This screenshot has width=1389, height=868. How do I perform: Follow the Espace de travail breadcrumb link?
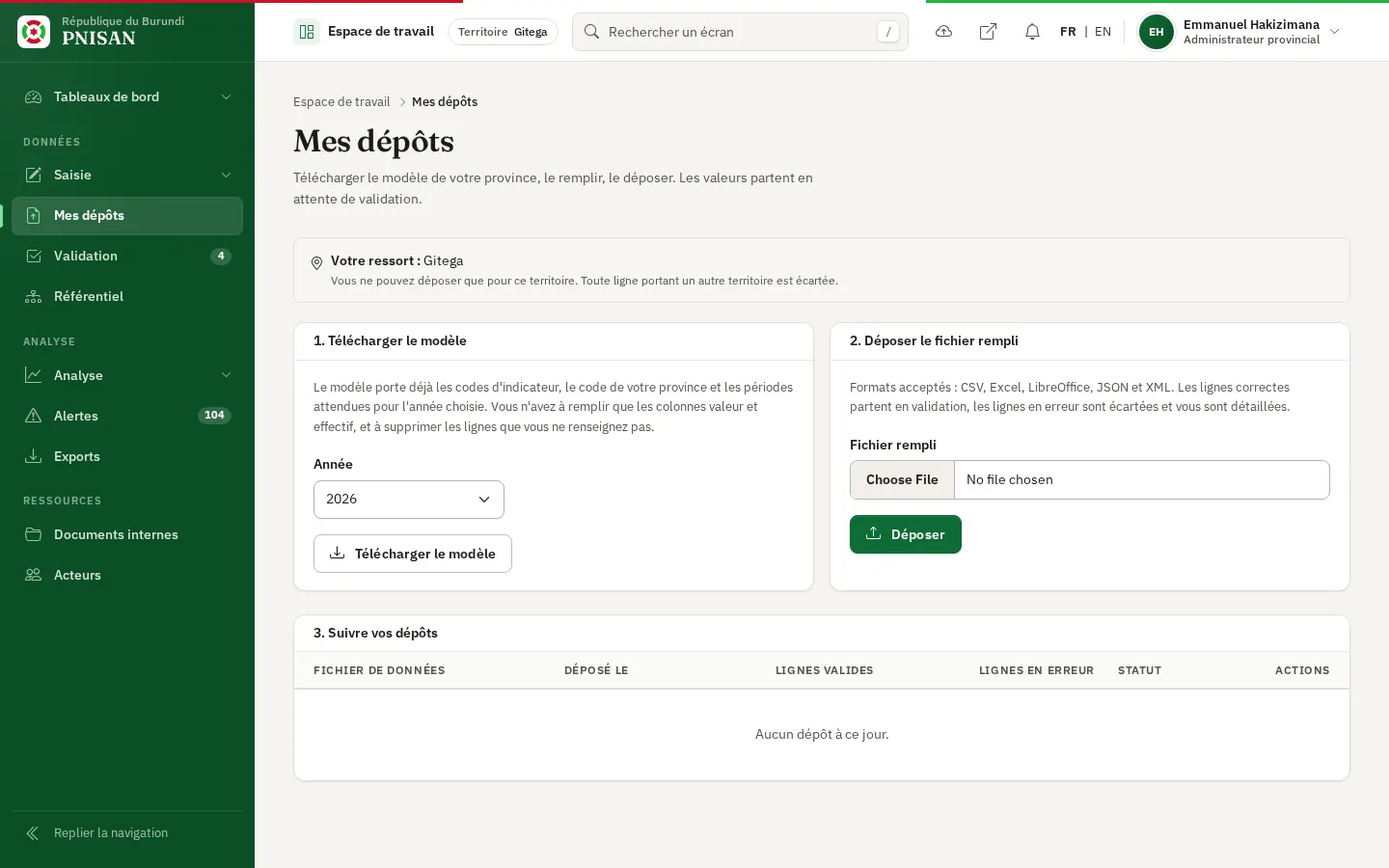pos(341,101)
